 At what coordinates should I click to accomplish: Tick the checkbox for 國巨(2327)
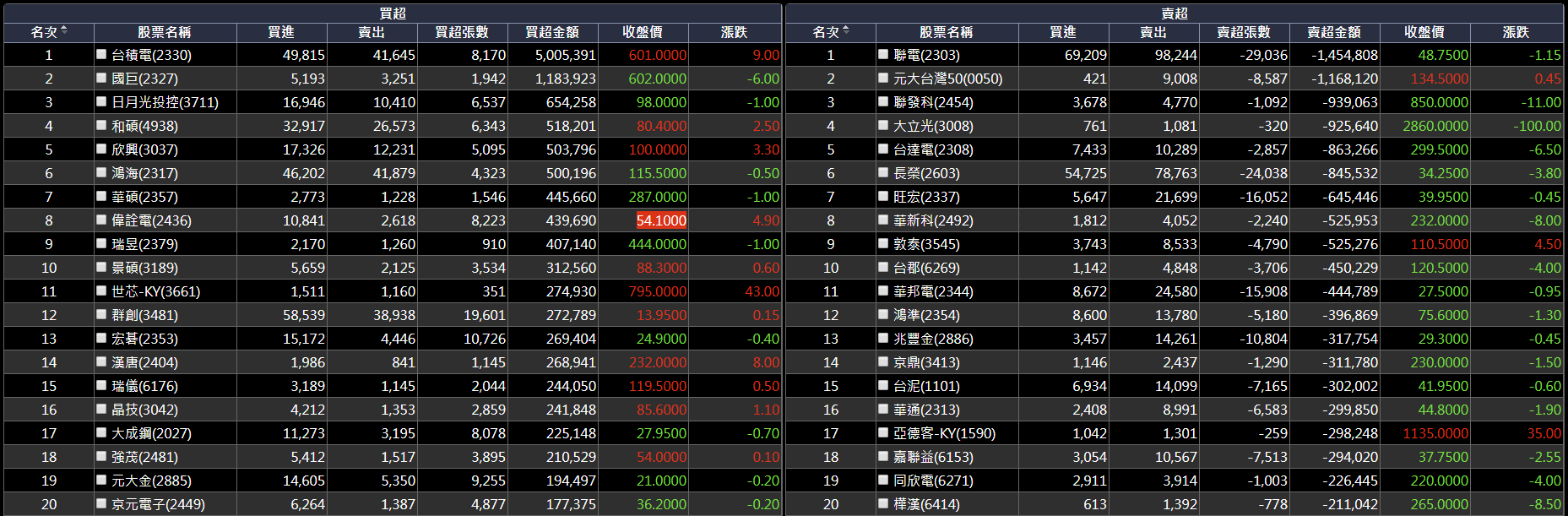coord(101,78)
